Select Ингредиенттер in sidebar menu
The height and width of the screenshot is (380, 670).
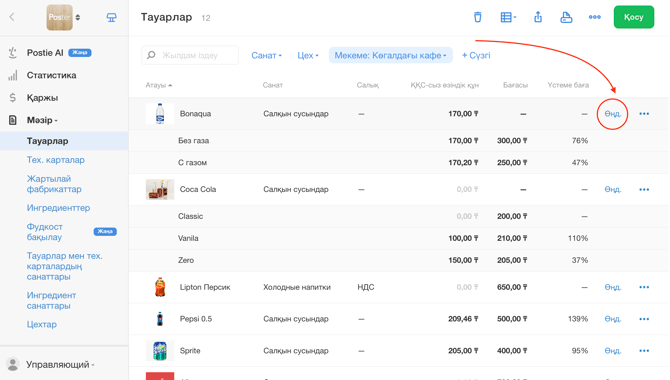(x=58, y=208)
